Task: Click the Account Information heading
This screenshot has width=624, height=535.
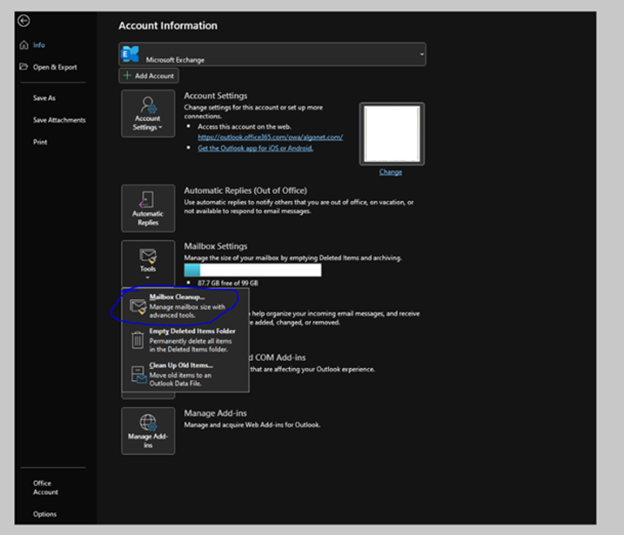Action: click(x=168, y=25)
